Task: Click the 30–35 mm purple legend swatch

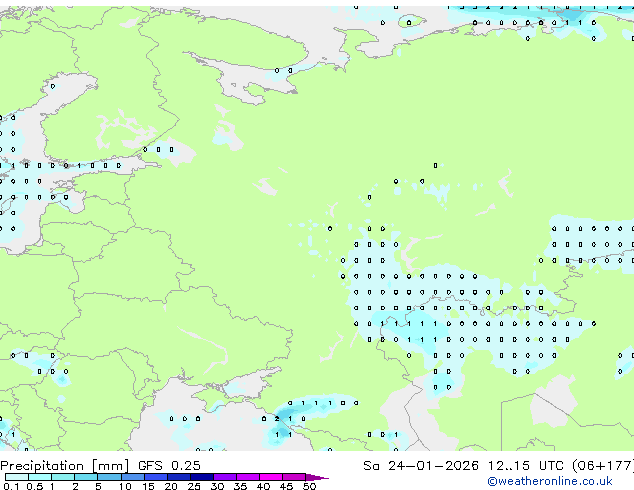Action: (x=224, y=477)
